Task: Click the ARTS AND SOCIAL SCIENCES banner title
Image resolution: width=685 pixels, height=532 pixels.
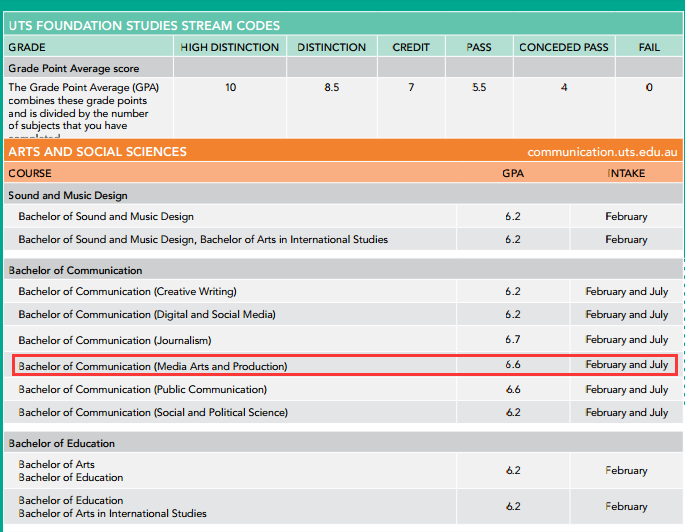Action: coord(97,152)
